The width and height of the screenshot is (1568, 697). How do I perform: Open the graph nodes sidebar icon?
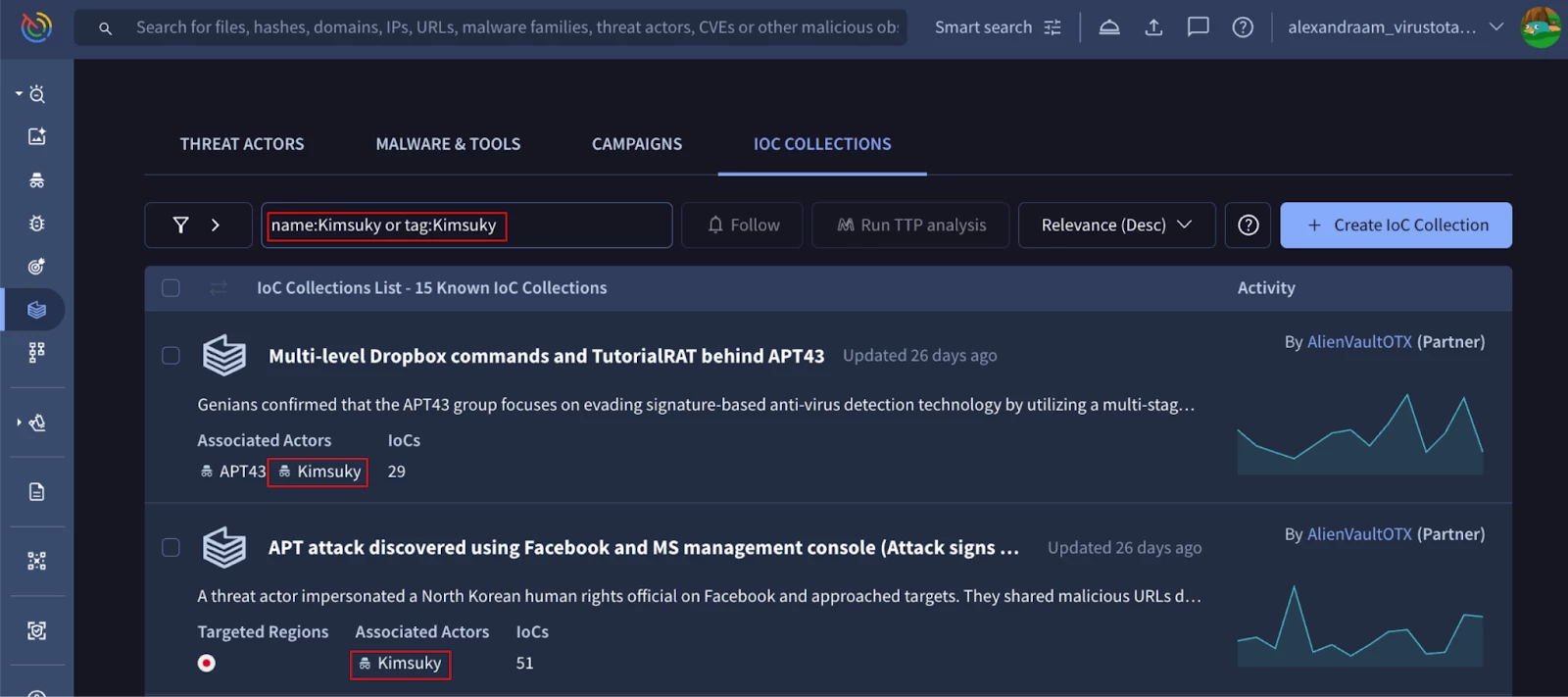click(x=37, y=561)
